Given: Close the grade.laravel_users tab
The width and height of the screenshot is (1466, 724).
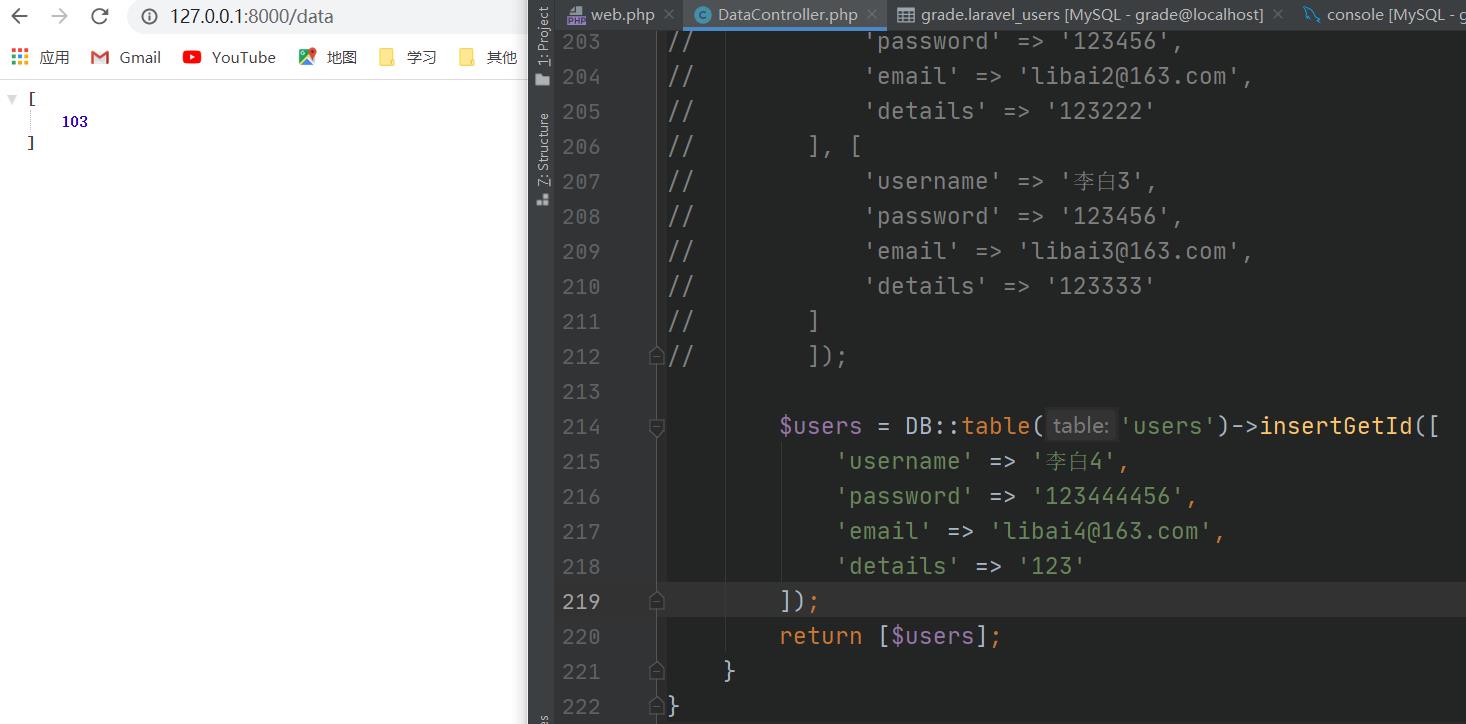Looking at the screenshot, I should pyautogui.click(x=1278, y=14).
